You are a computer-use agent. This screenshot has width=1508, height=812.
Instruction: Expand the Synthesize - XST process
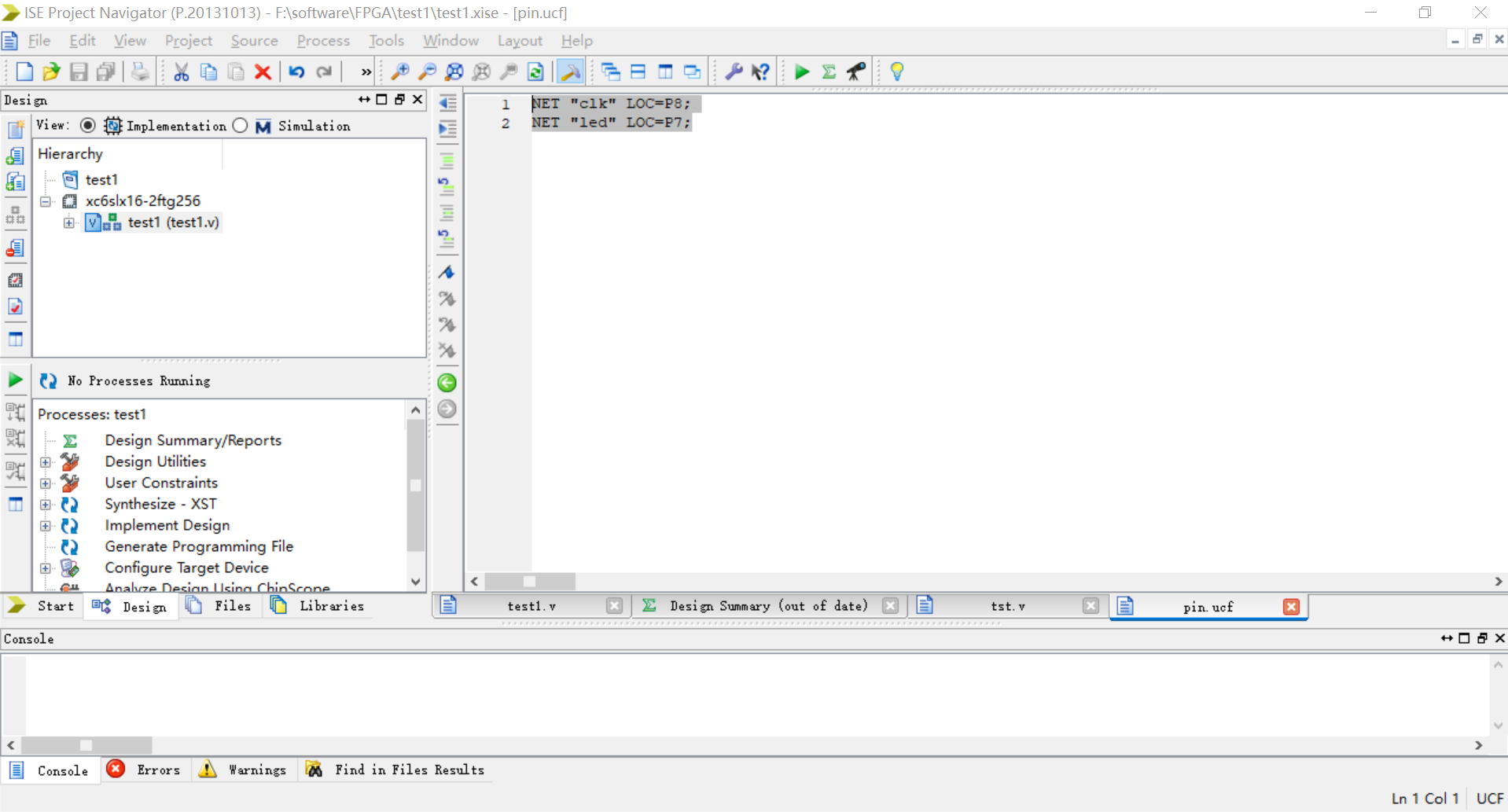tap(46, 505)
